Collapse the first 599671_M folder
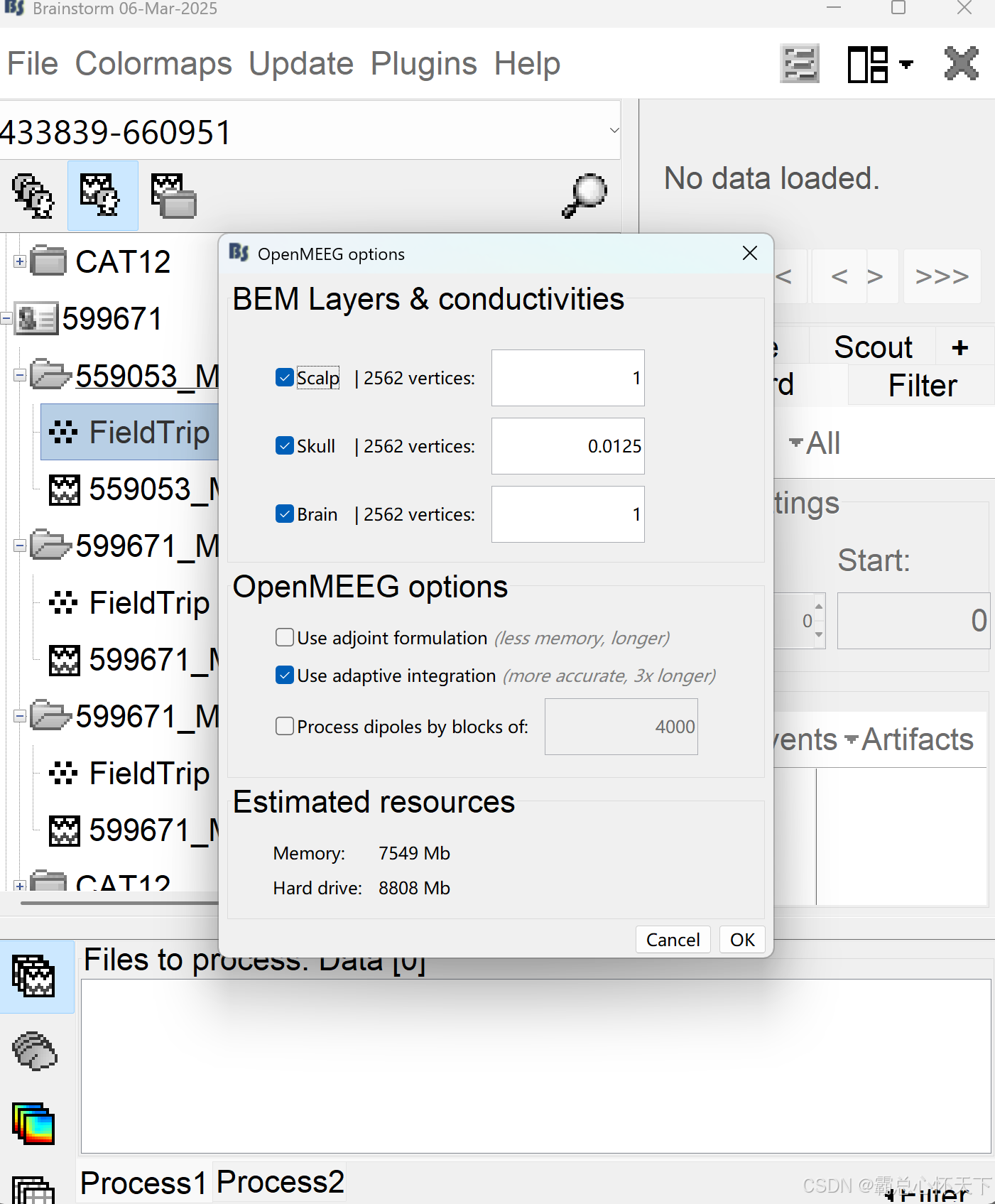The width and height of the screenshot is (995, 1204). [20, 546]
